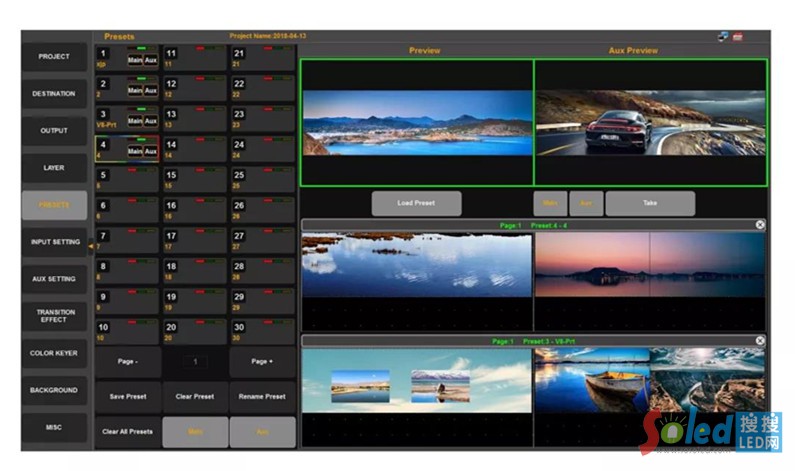
Task: Toggle Aux on preset 2
Action: pos(150,90)
